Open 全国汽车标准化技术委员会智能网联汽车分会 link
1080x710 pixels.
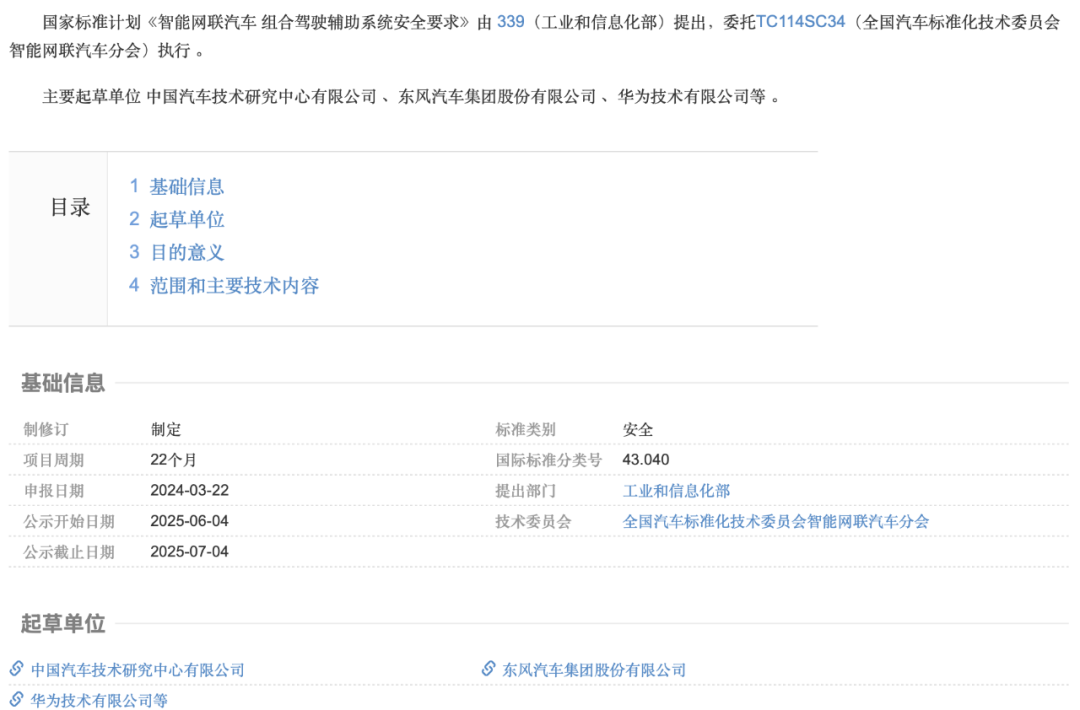775,521
